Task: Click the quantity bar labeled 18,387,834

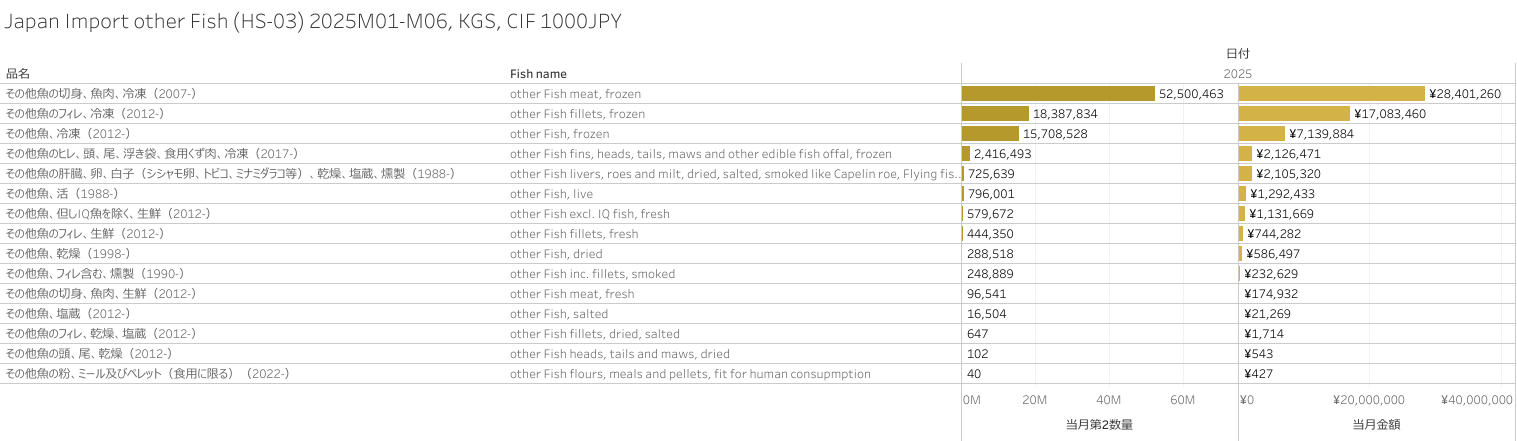Action: click(995, 113)
